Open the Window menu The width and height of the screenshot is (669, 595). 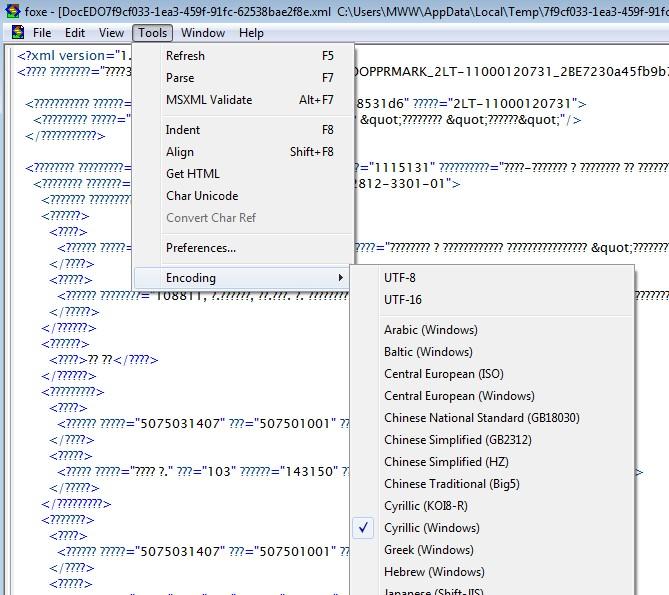[x=203, y=33]
